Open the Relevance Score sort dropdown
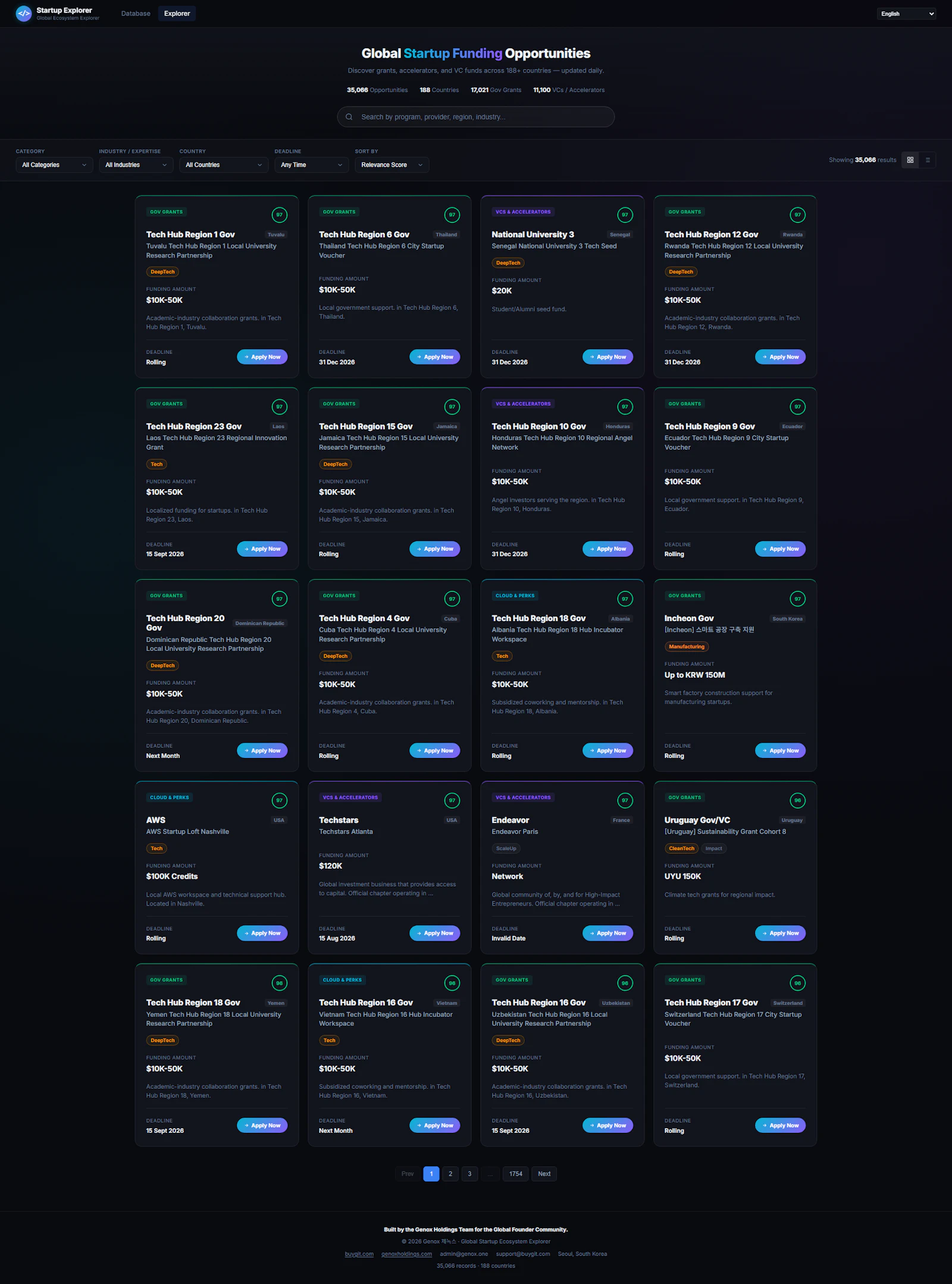This screenshot has height=1284, width=952. [392, 165]
